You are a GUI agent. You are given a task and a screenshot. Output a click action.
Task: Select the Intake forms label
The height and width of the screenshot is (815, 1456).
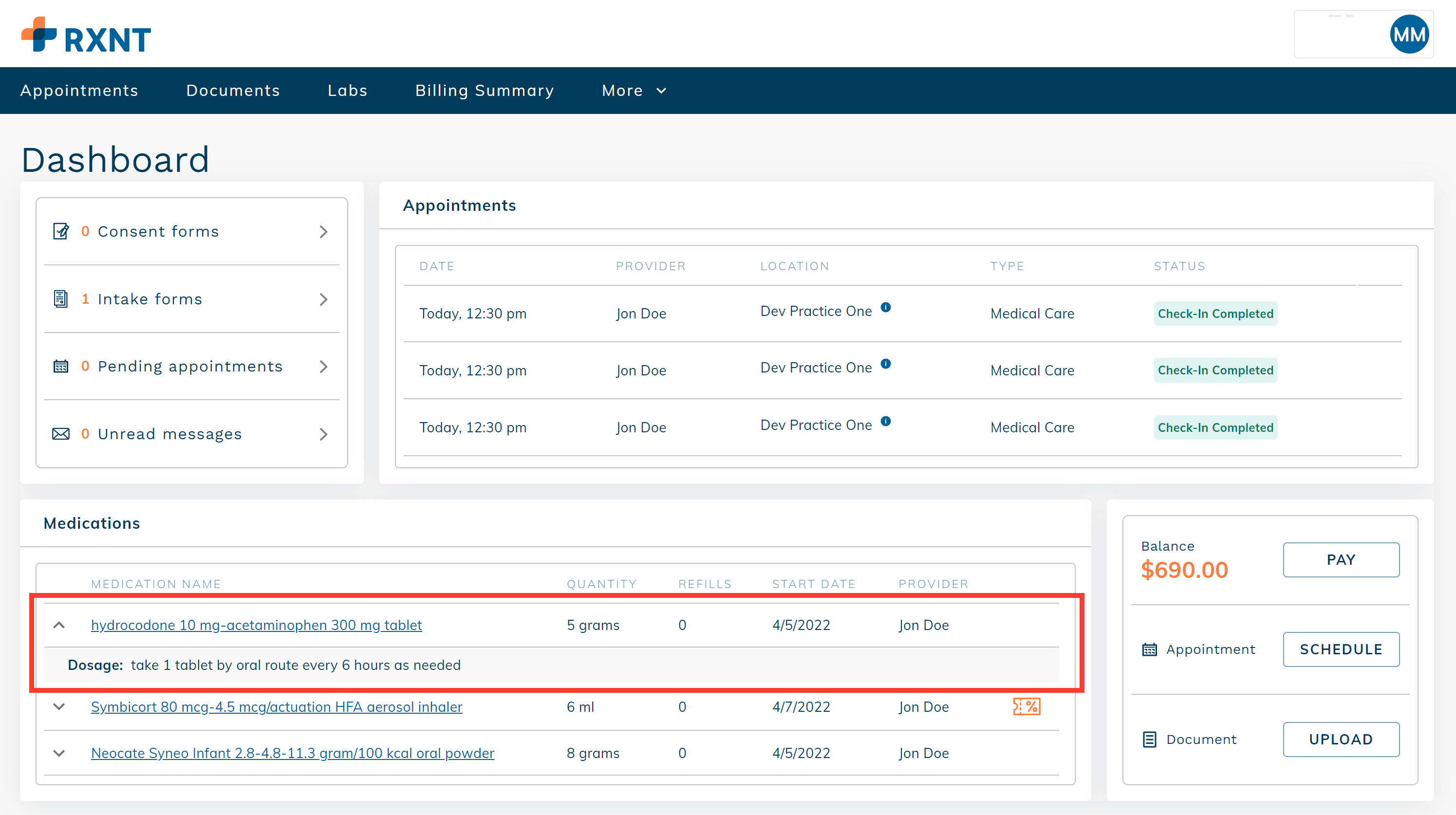coord(150,299)
